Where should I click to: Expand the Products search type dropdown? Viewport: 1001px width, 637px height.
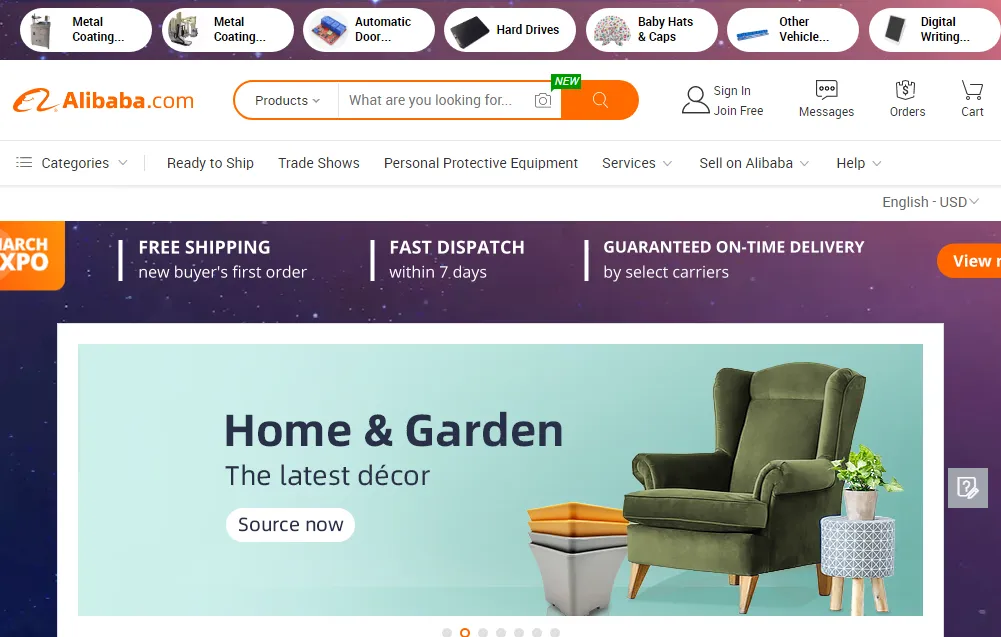287,100
